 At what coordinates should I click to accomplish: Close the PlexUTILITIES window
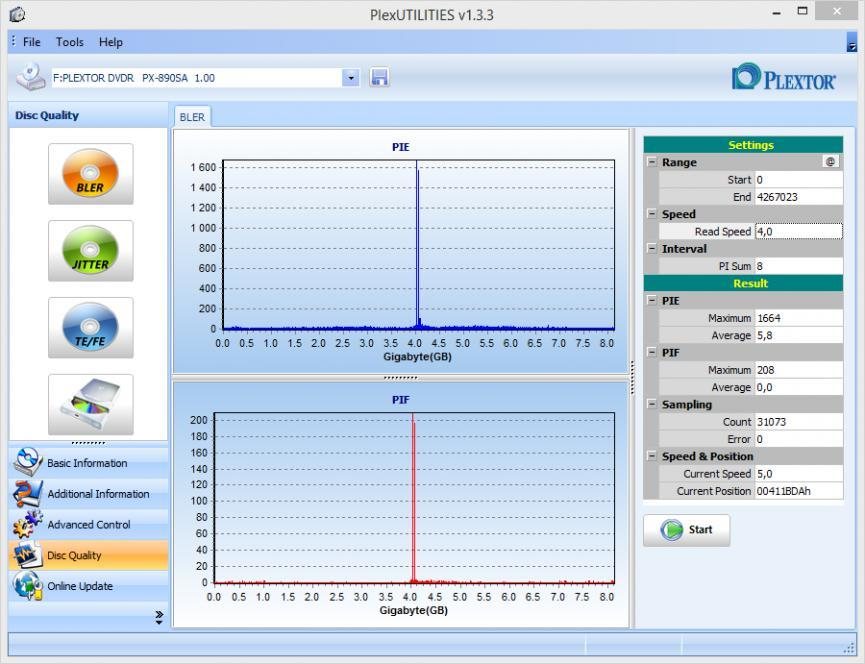[x=837, y=12]
